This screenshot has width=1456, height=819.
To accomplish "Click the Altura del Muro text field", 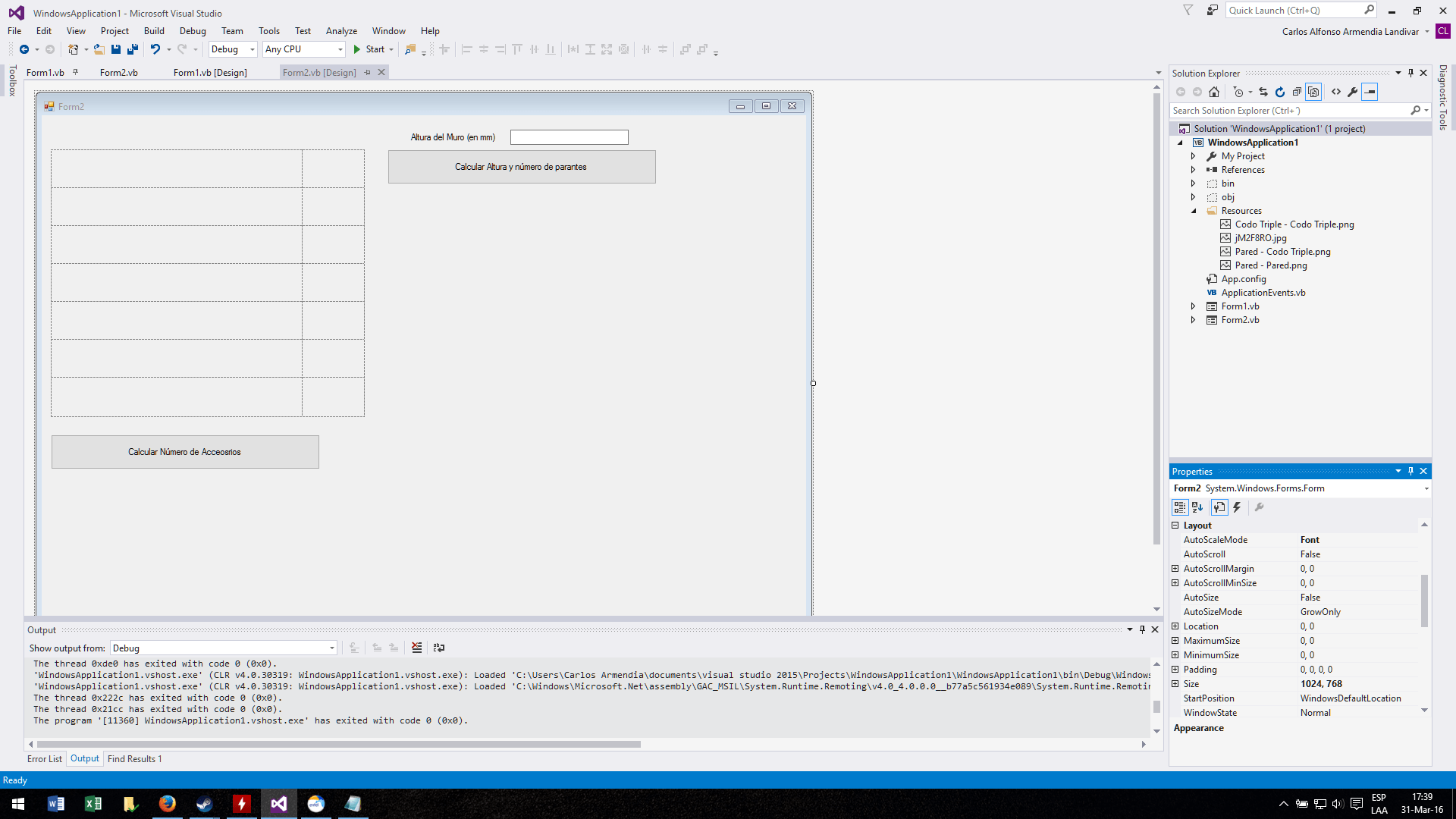I will click(x=569, y=137).
